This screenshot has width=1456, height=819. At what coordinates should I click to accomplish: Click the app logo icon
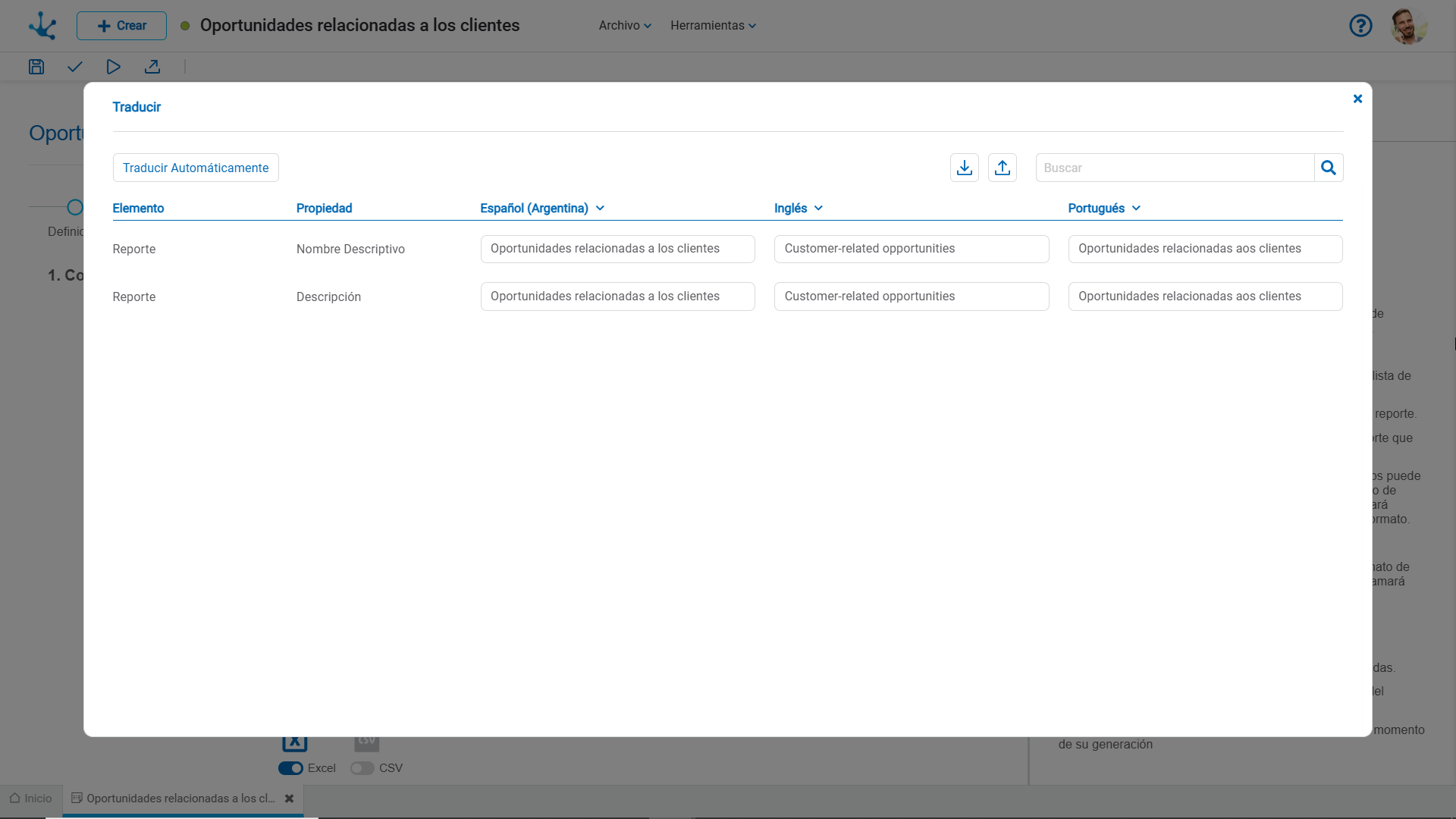42,26
